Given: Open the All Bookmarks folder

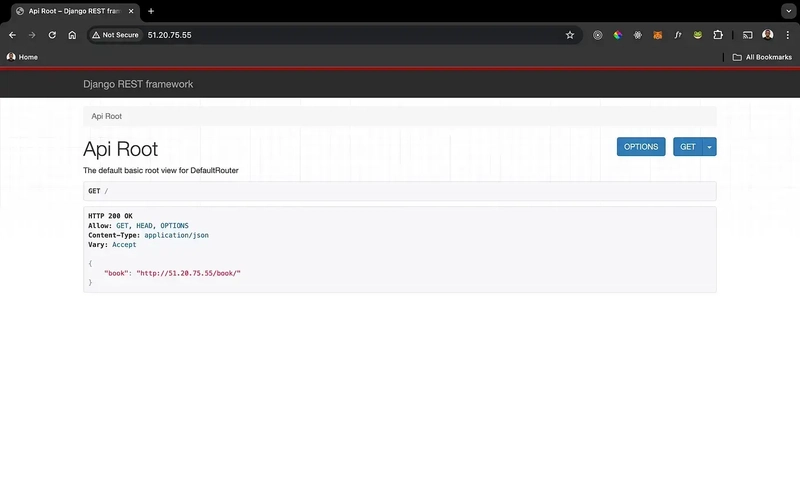Looking at the screenshot, I should (762, 57).
